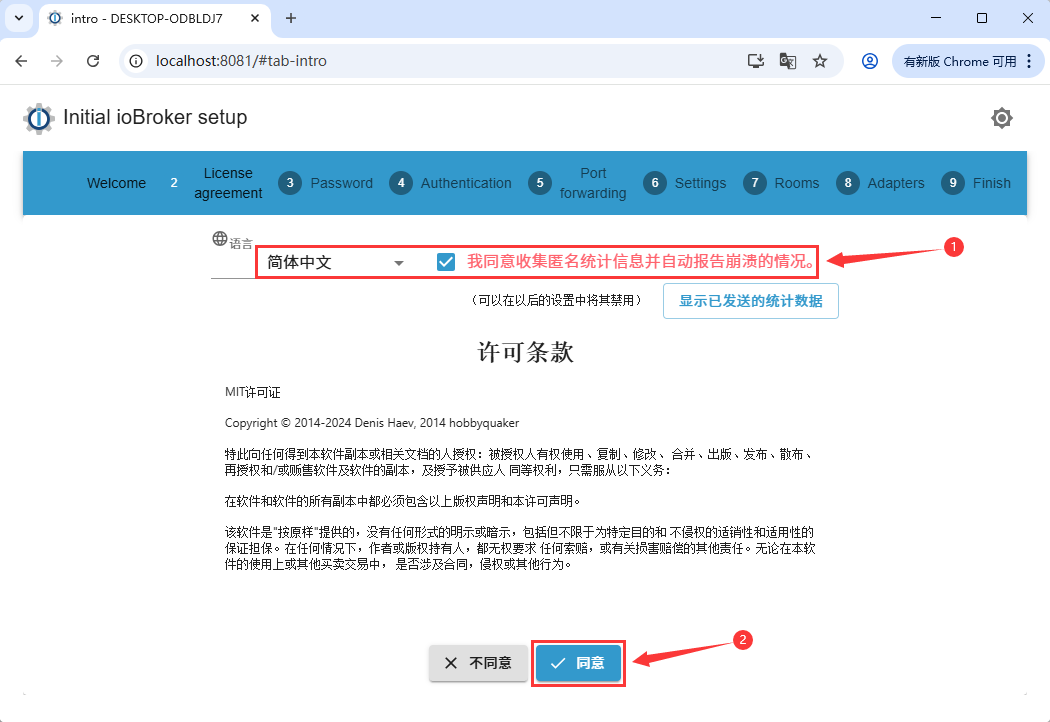
Task: Select the Adapters step in wizard
Action: pos(881,183)
